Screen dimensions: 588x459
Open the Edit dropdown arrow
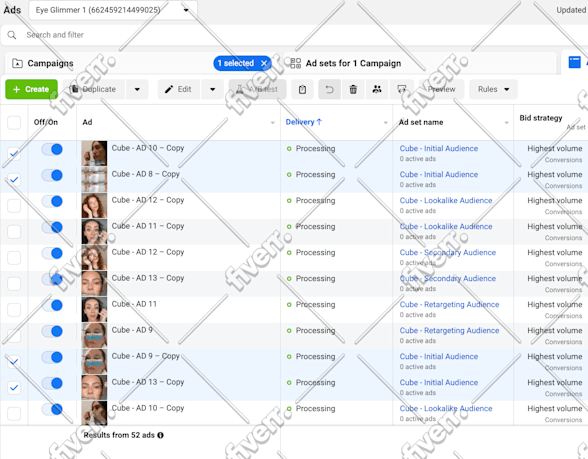click(213, 89)
